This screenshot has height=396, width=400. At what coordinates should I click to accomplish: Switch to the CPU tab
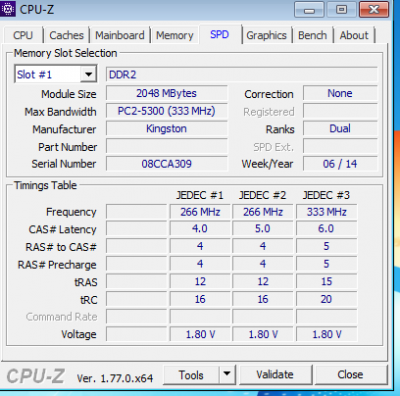pyautogui.click(x=23, y=35)
